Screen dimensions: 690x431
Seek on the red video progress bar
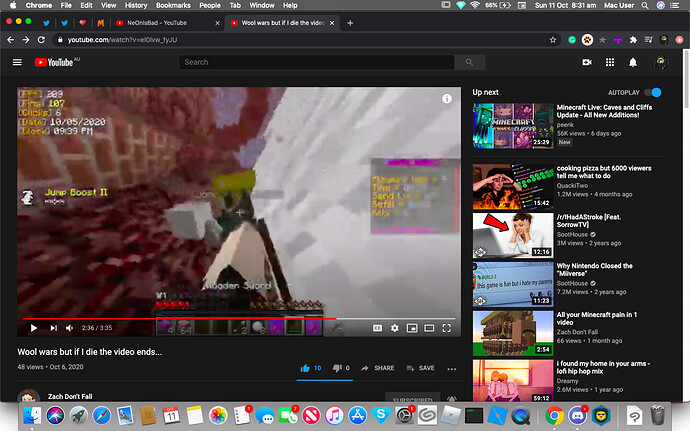(238, 318)
